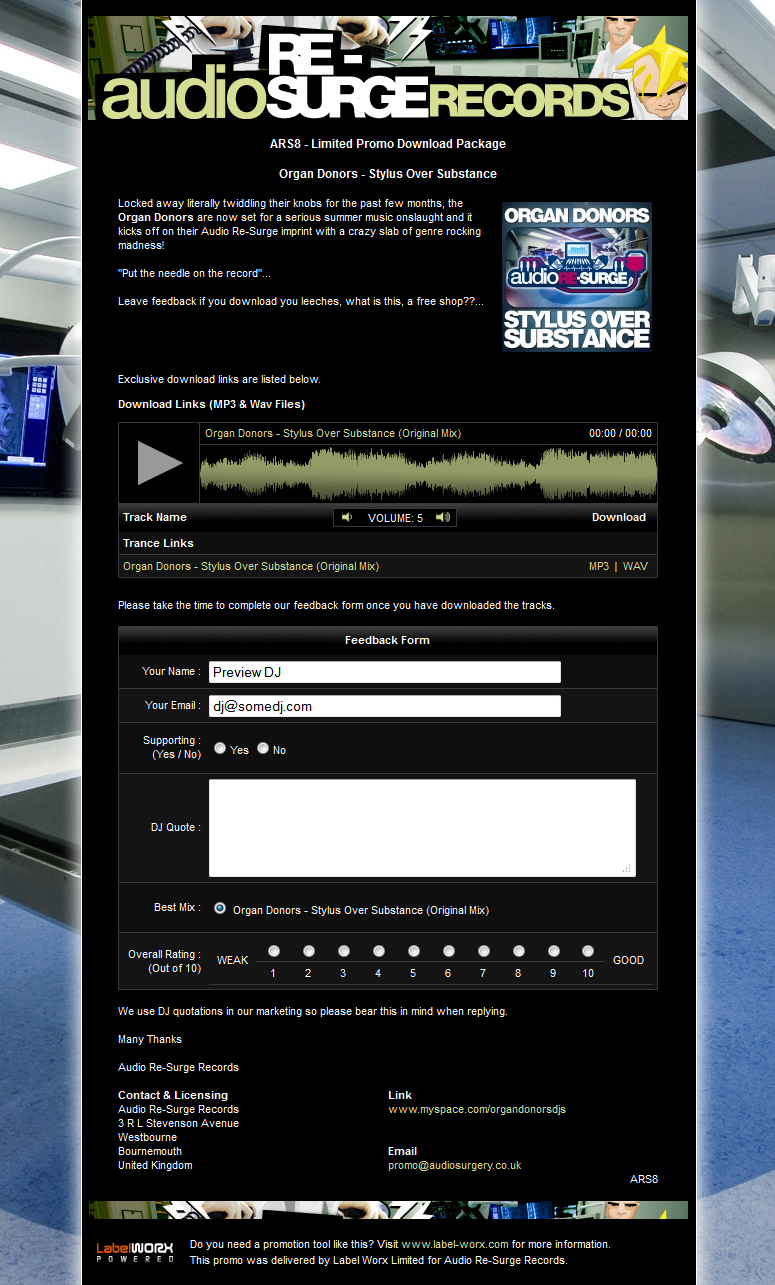Play the Stylus Over Substance track
This screenshot has height=1285, width=775.
pyautogui.click(x=159, y=463)
